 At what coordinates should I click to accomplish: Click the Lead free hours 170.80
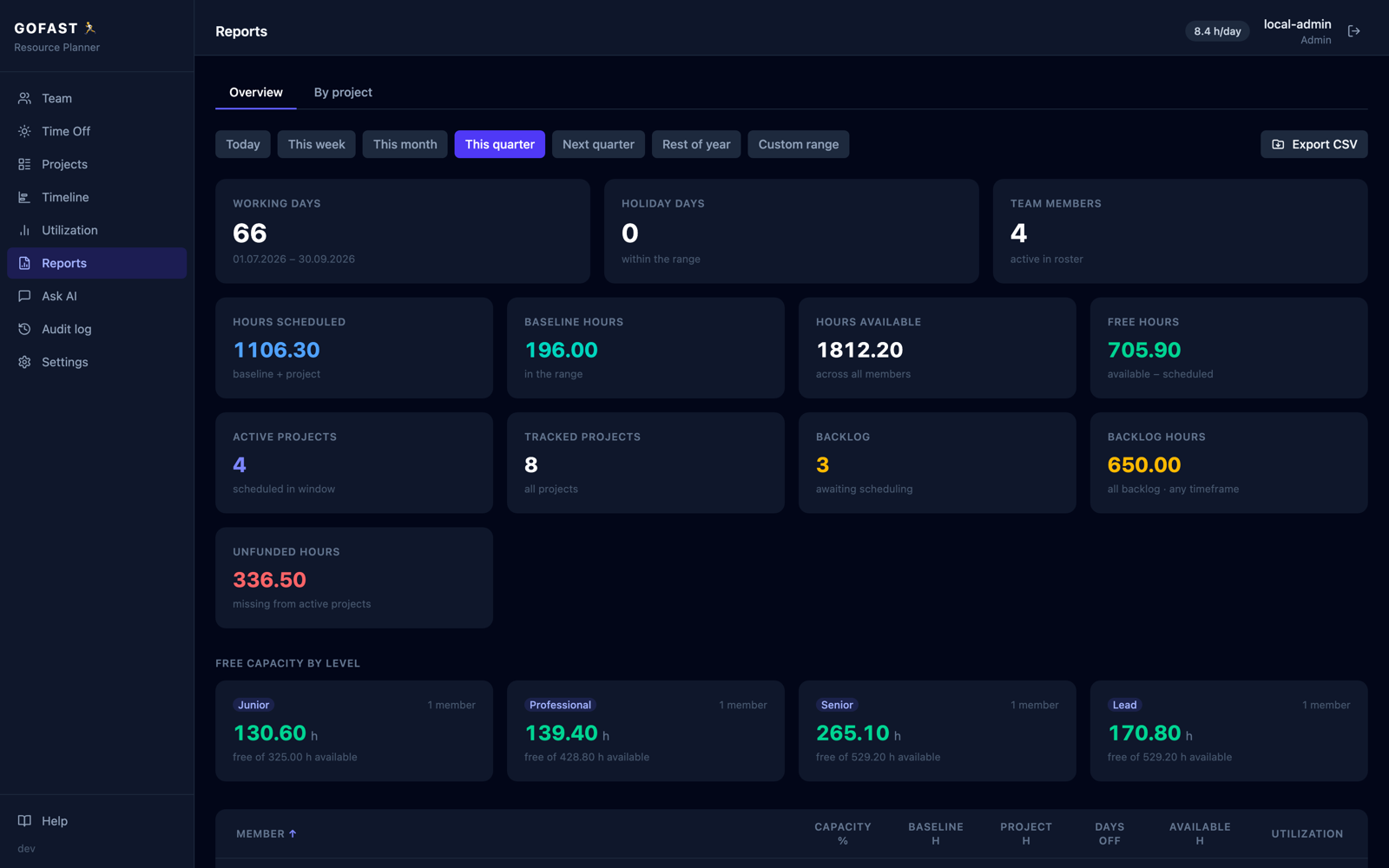1144,733
